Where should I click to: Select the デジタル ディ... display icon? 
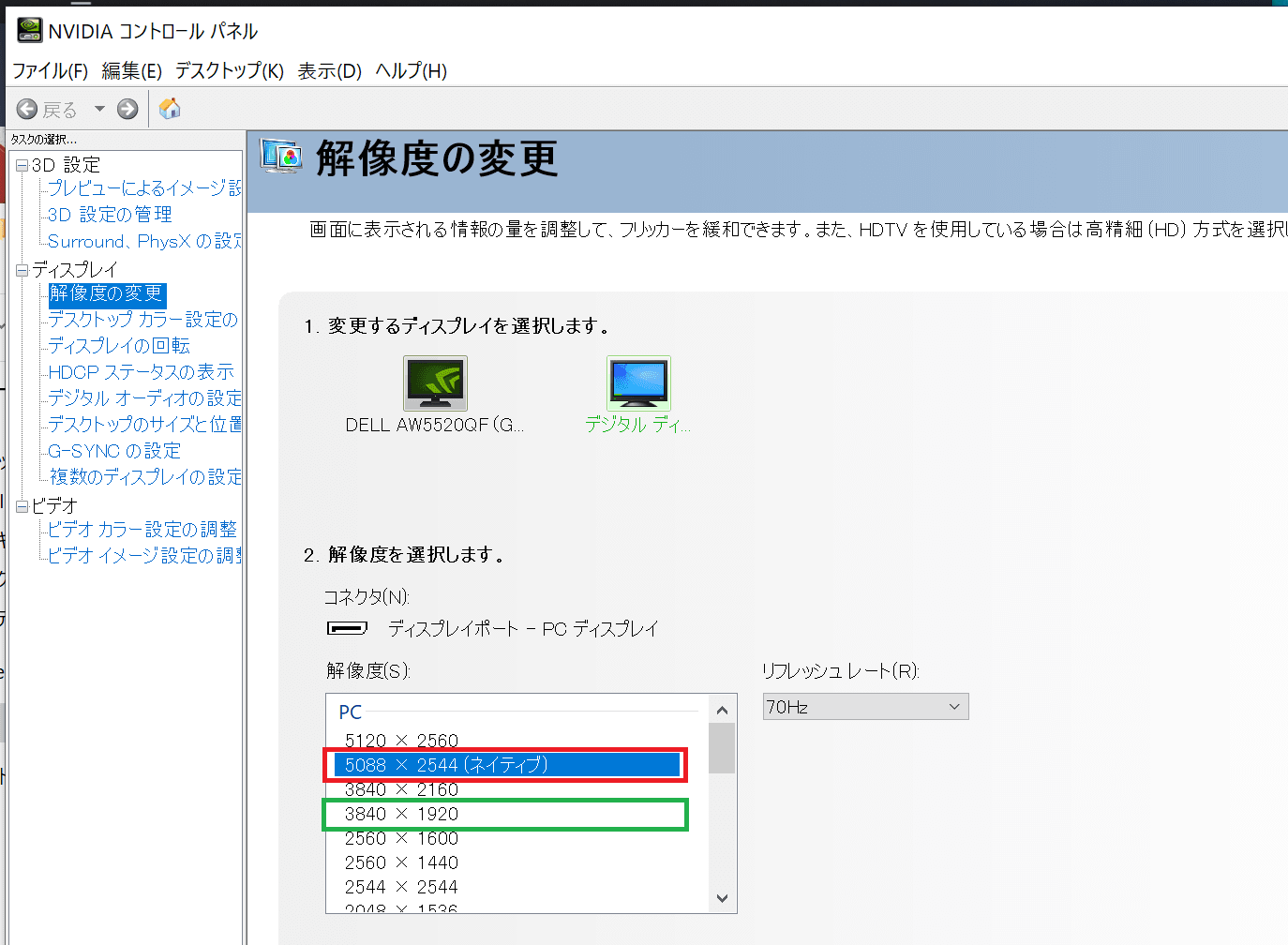pos(638,383)
